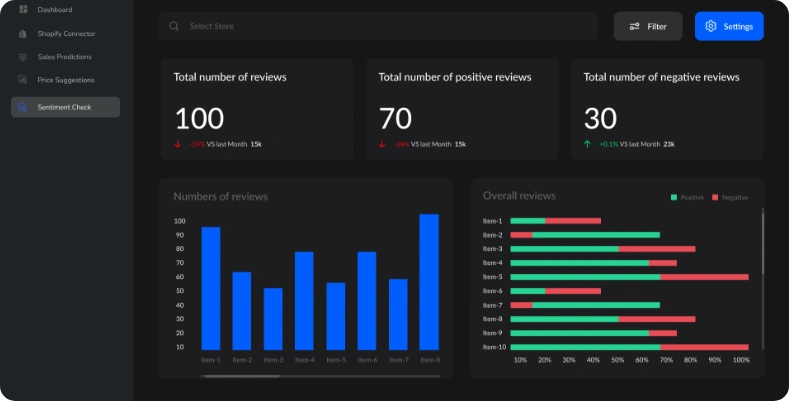This screenshot has width=789, height=401.
Task: Click the green up arrow under negative reviews
Action: click(587, 144)
